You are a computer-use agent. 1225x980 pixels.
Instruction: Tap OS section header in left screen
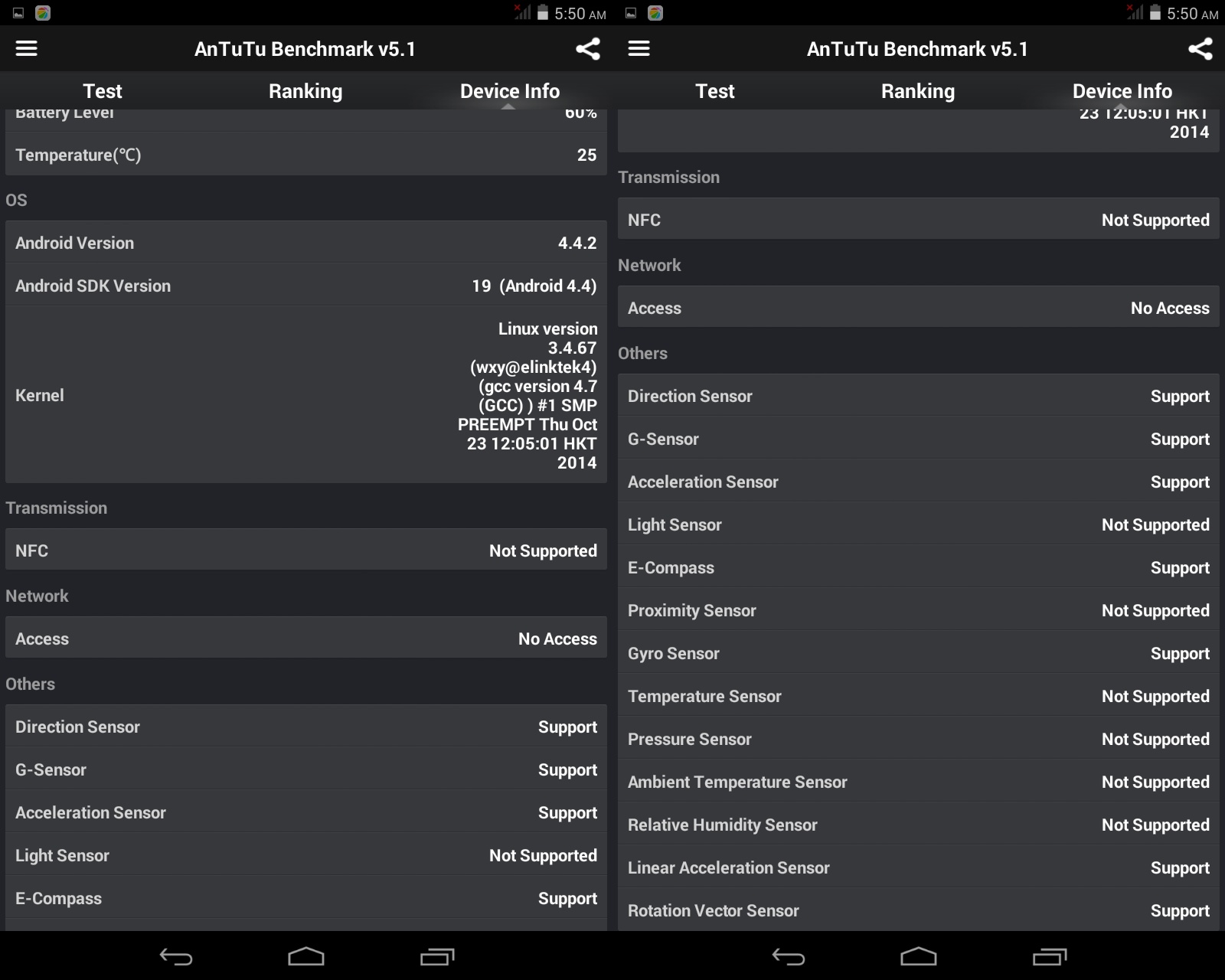16,200
